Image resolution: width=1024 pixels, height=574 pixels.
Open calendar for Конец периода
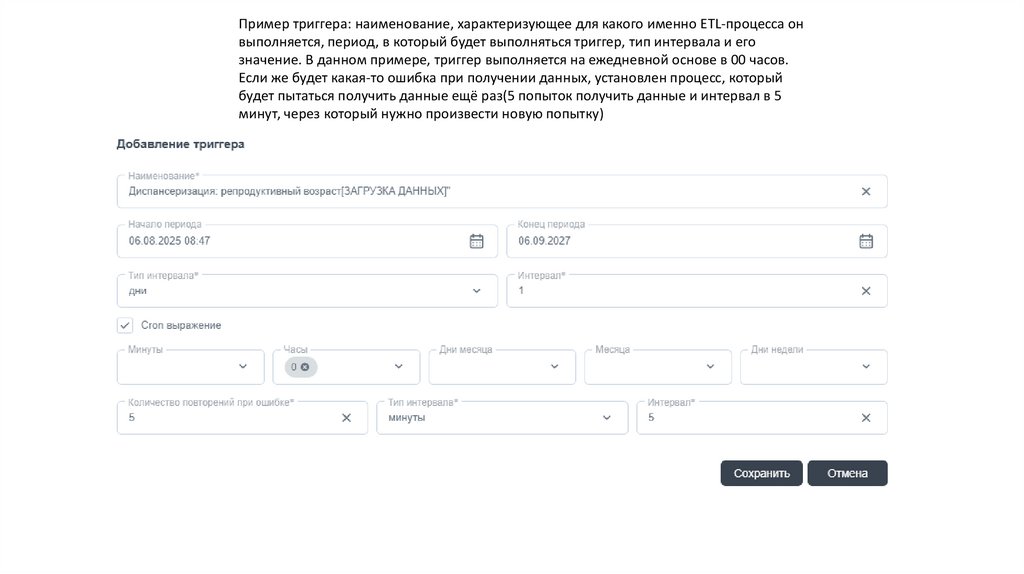pos(866,241)
